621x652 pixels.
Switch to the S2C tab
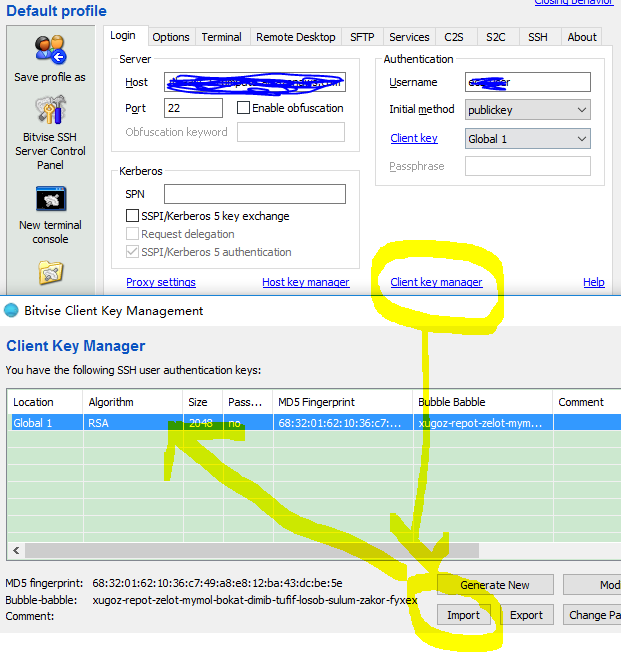(496, 37)
